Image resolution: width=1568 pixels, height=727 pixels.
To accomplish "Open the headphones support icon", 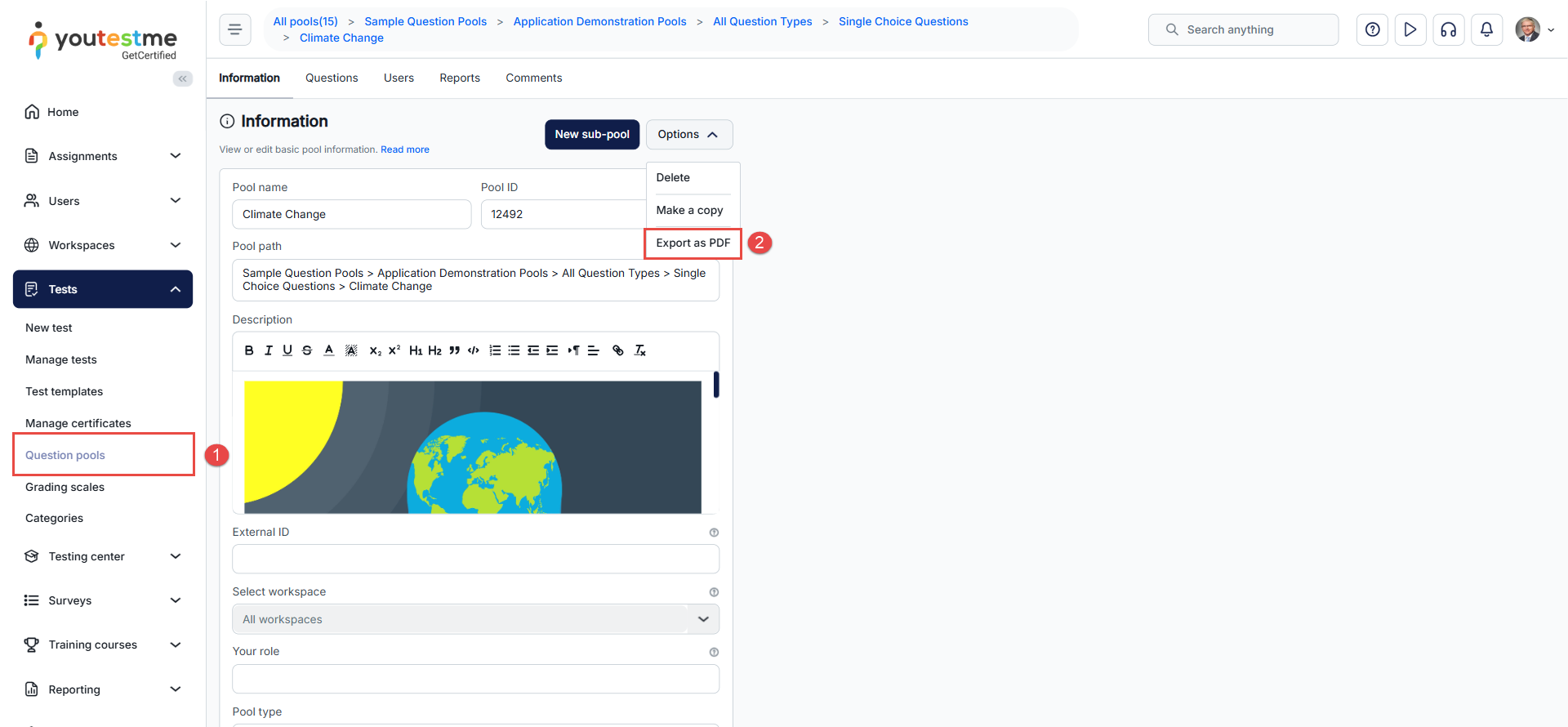I will (1448, 29).
